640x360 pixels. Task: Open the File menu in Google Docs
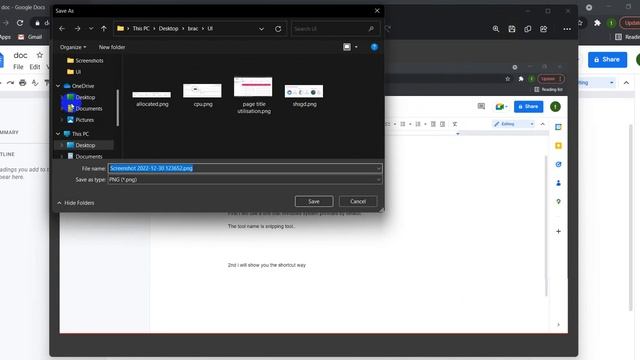[x=18, y=67]
